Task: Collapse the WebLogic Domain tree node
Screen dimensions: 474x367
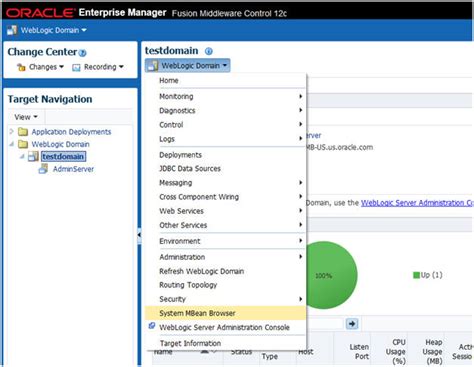Action: coord(12,144)
